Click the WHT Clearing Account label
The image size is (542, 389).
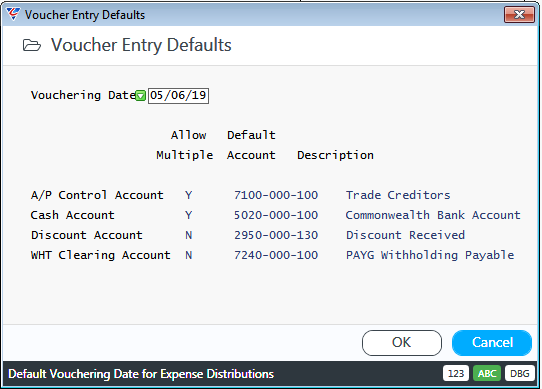coord(101,256)
